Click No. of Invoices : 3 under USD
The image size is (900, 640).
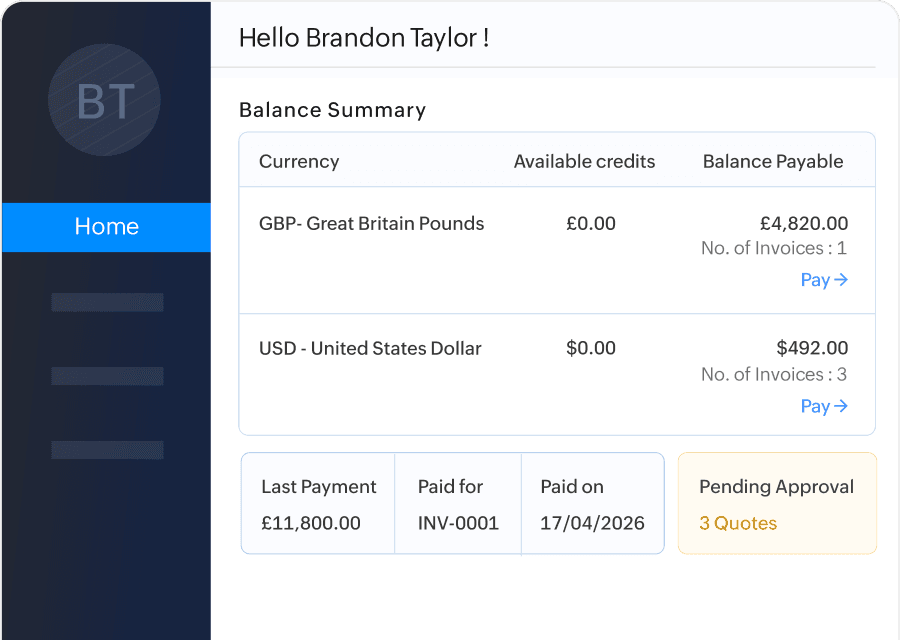[x=774, y=374]
